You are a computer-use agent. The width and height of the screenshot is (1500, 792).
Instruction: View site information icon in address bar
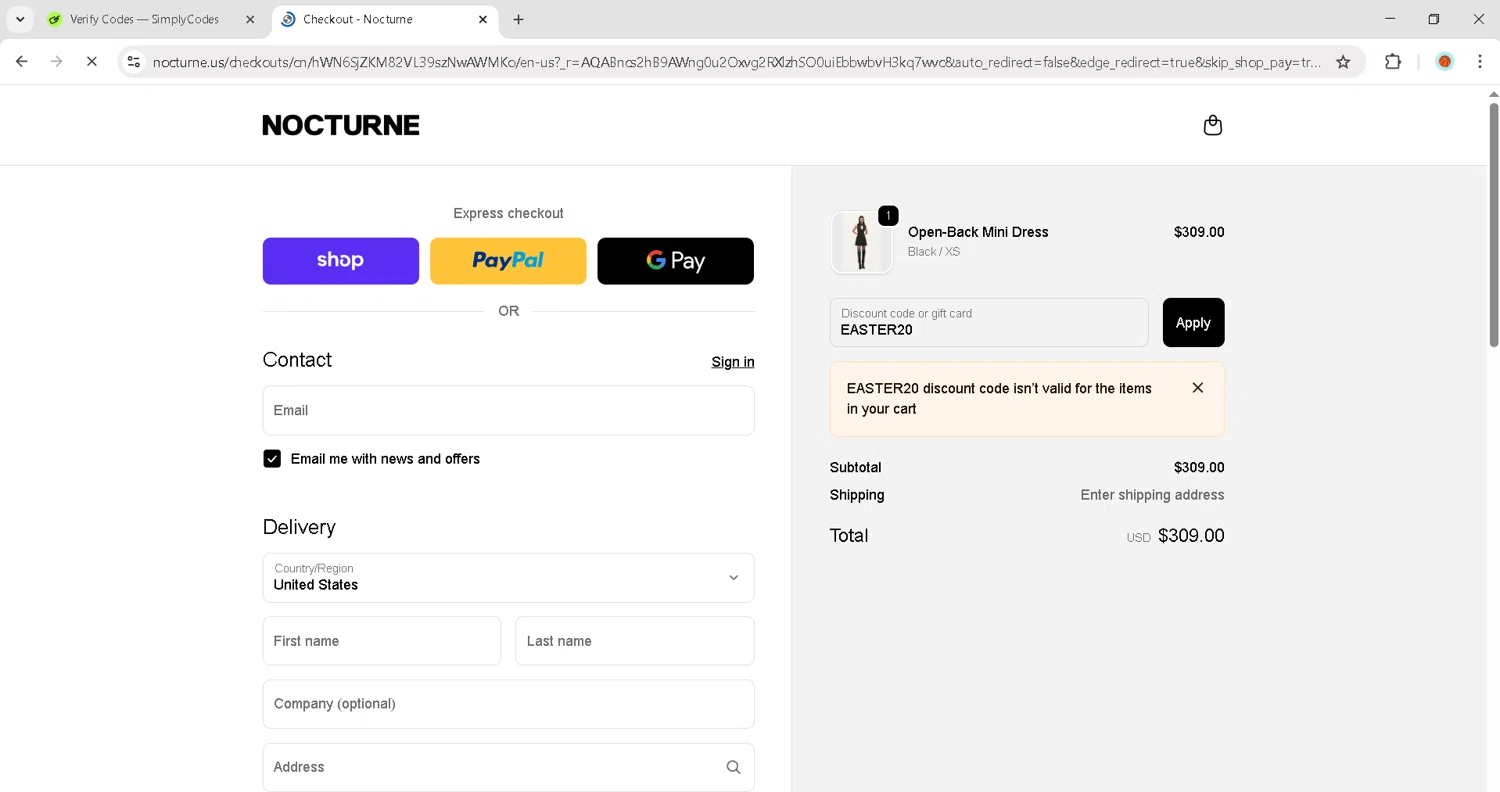[134, 62]
